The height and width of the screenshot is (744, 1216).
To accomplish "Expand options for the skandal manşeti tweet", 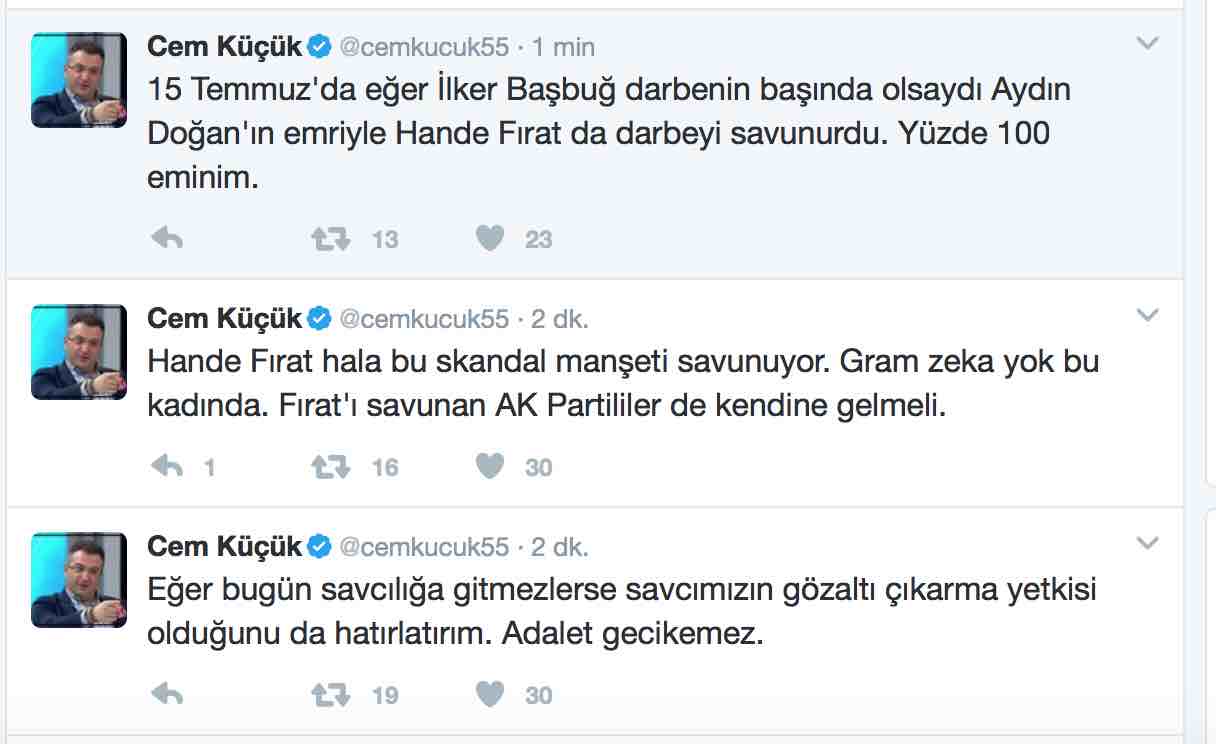I will [x=1148, y=316].
